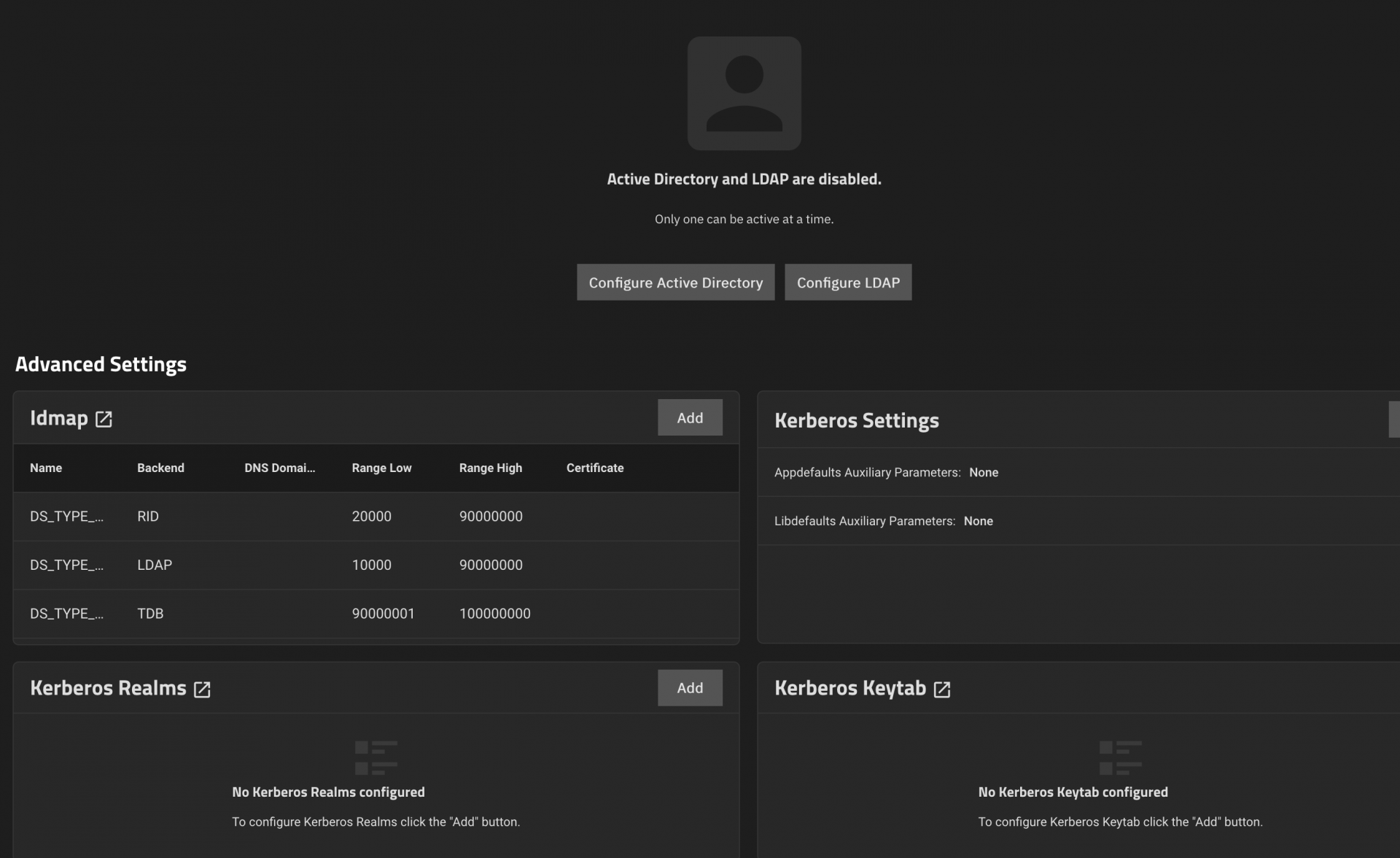Click the directory user avatar icon

pos(744,93)
